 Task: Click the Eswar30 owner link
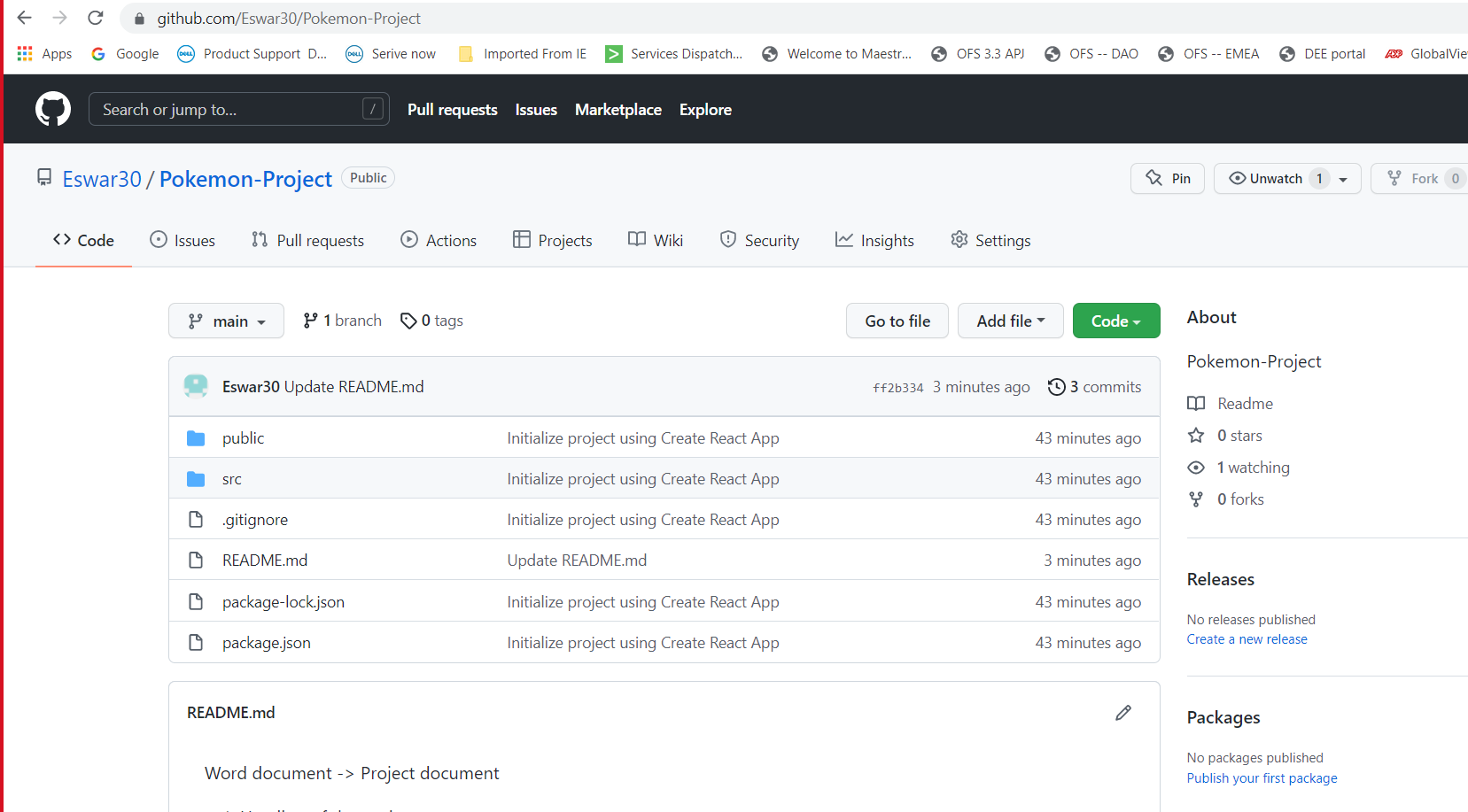coord(102,179)
